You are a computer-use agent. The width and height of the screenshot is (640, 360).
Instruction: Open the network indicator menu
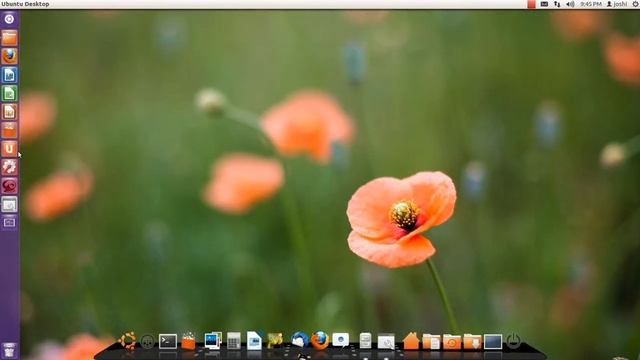(x=557, y=4)
